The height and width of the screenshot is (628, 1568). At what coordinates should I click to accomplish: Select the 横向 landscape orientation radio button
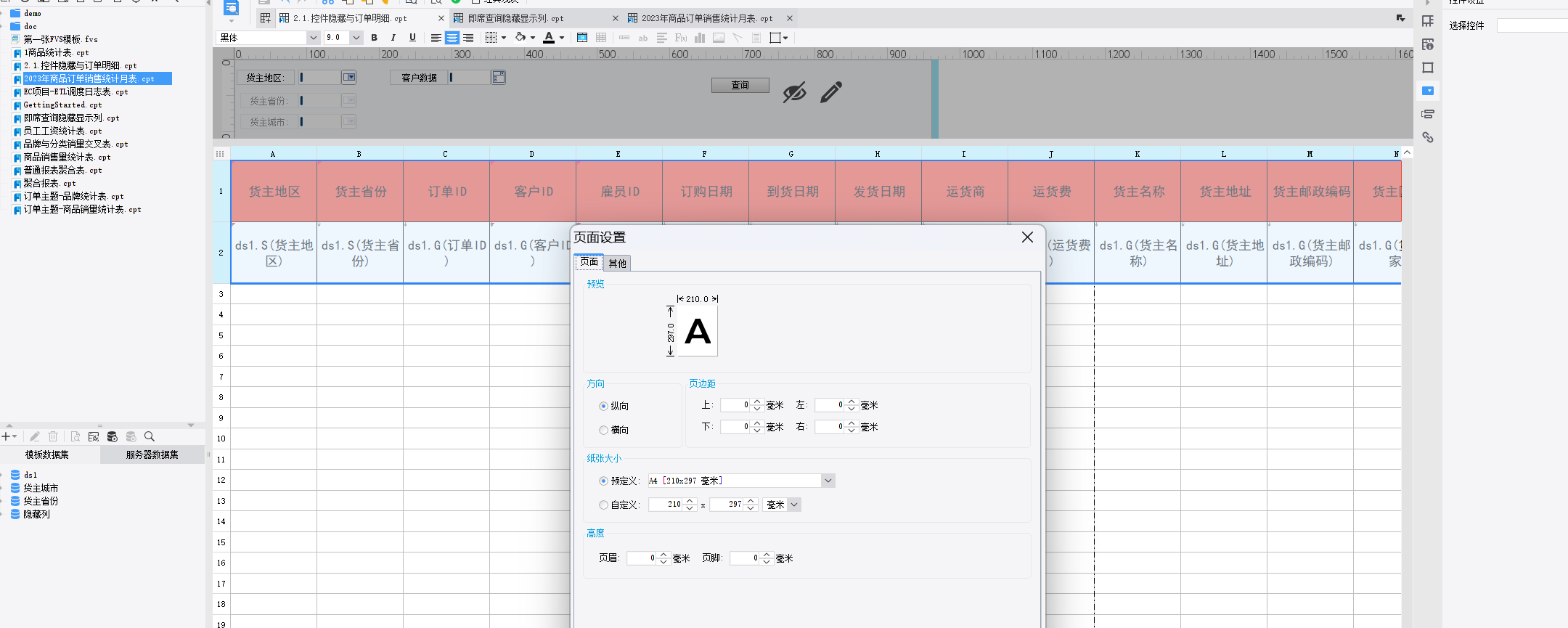[603, 430]
